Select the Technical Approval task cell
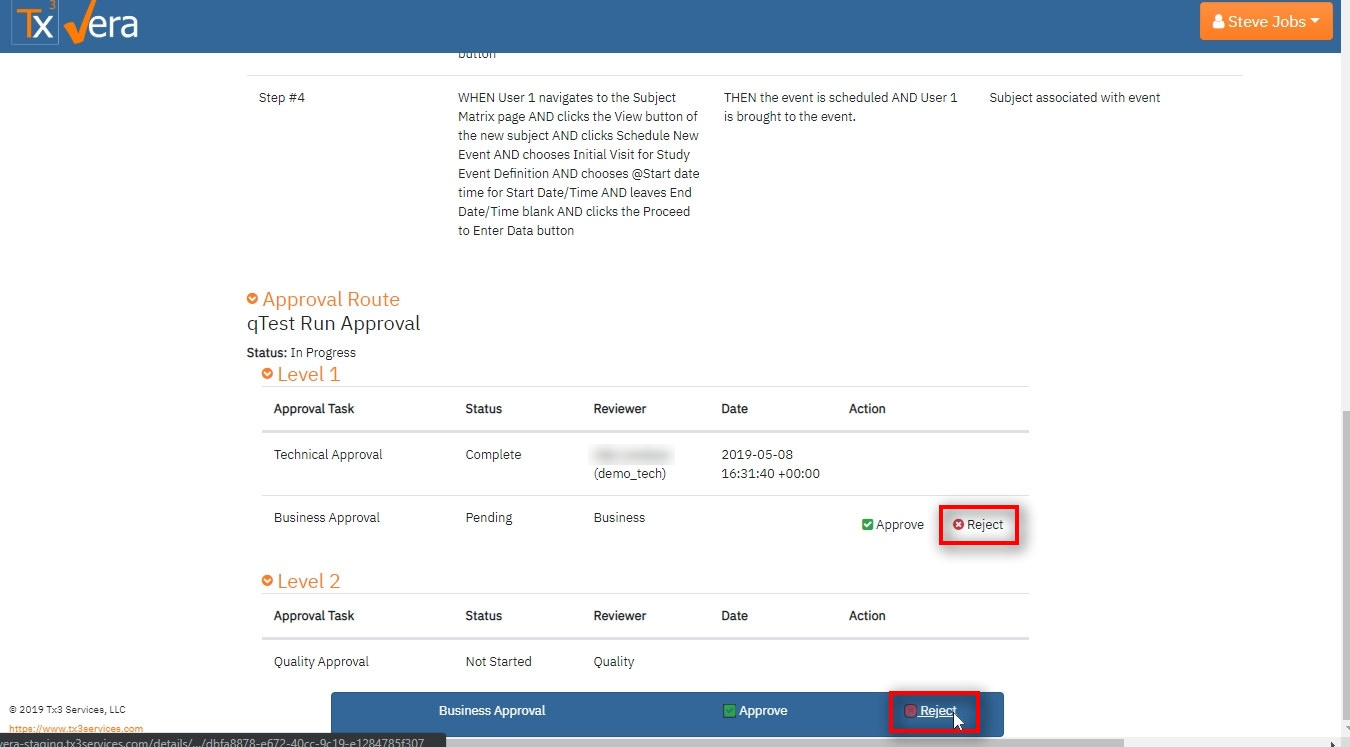The image size is (1350, 747). 328,455
